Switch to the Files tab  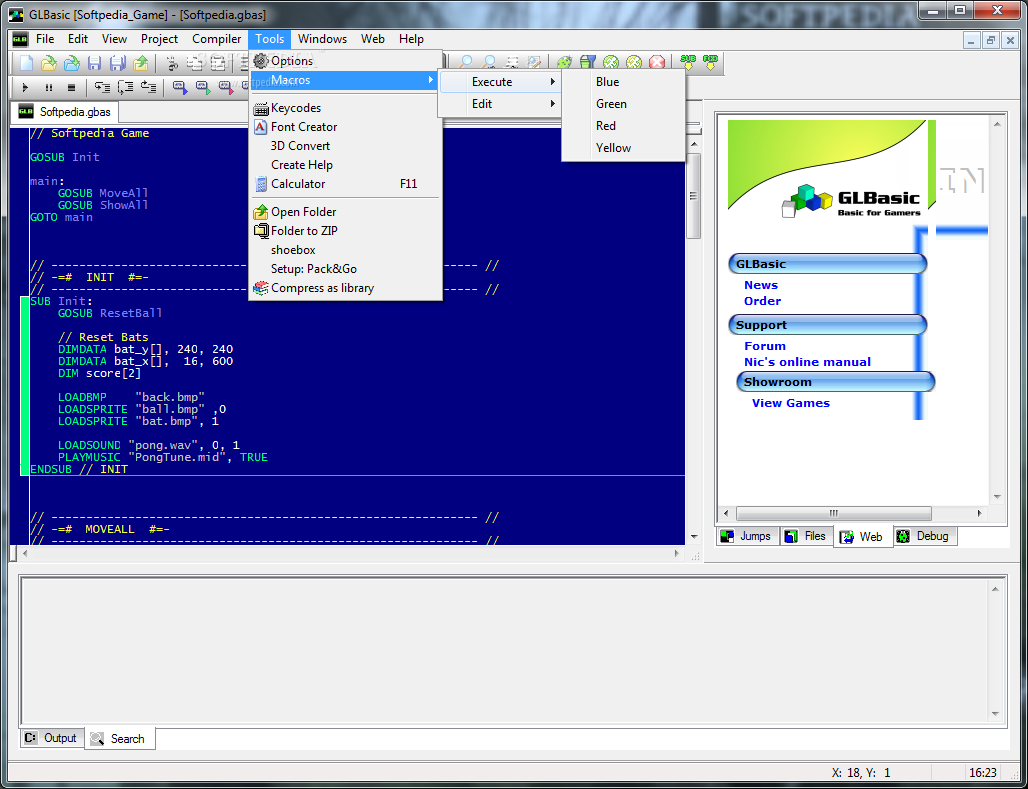(x=806, y=536)
